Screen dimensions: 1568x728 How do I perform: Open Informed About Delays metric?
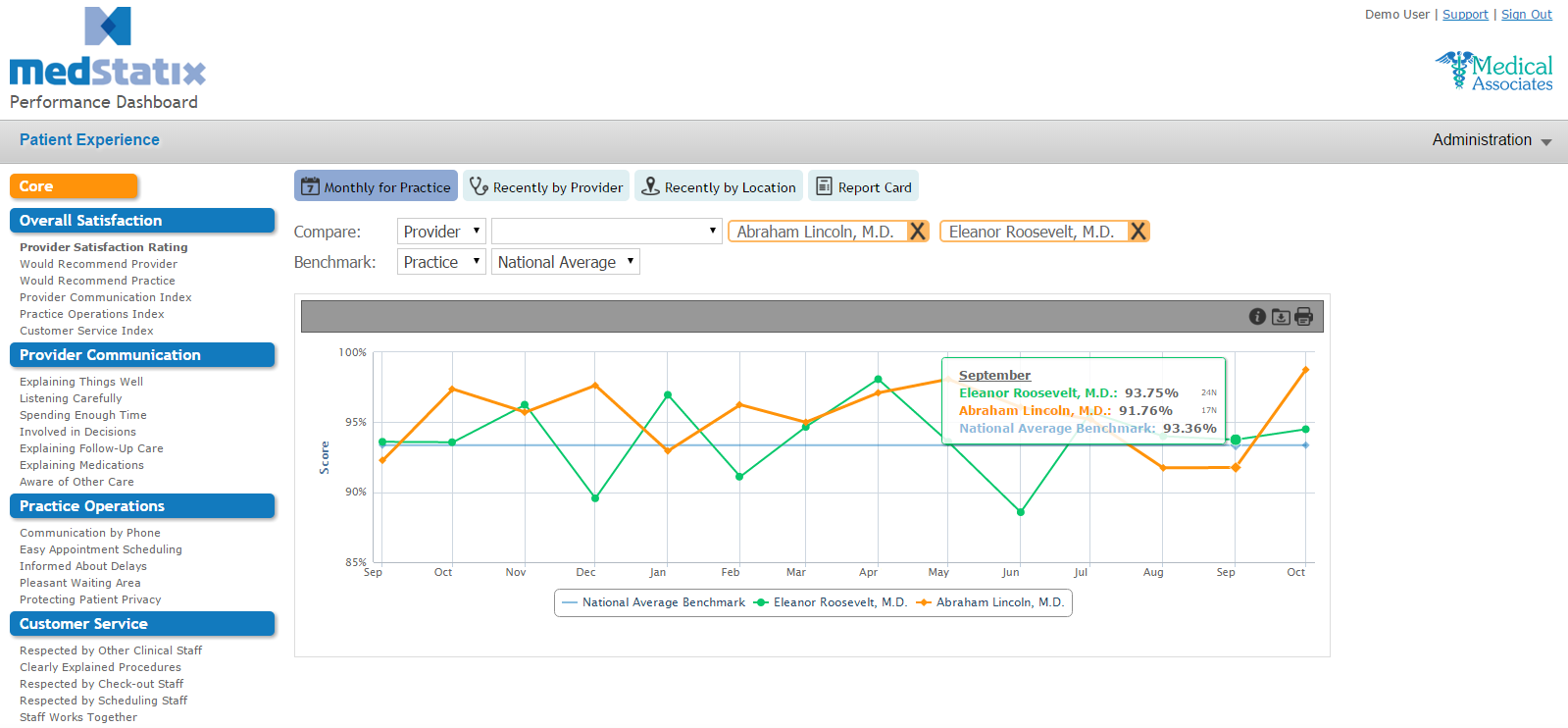click(83, 566)
